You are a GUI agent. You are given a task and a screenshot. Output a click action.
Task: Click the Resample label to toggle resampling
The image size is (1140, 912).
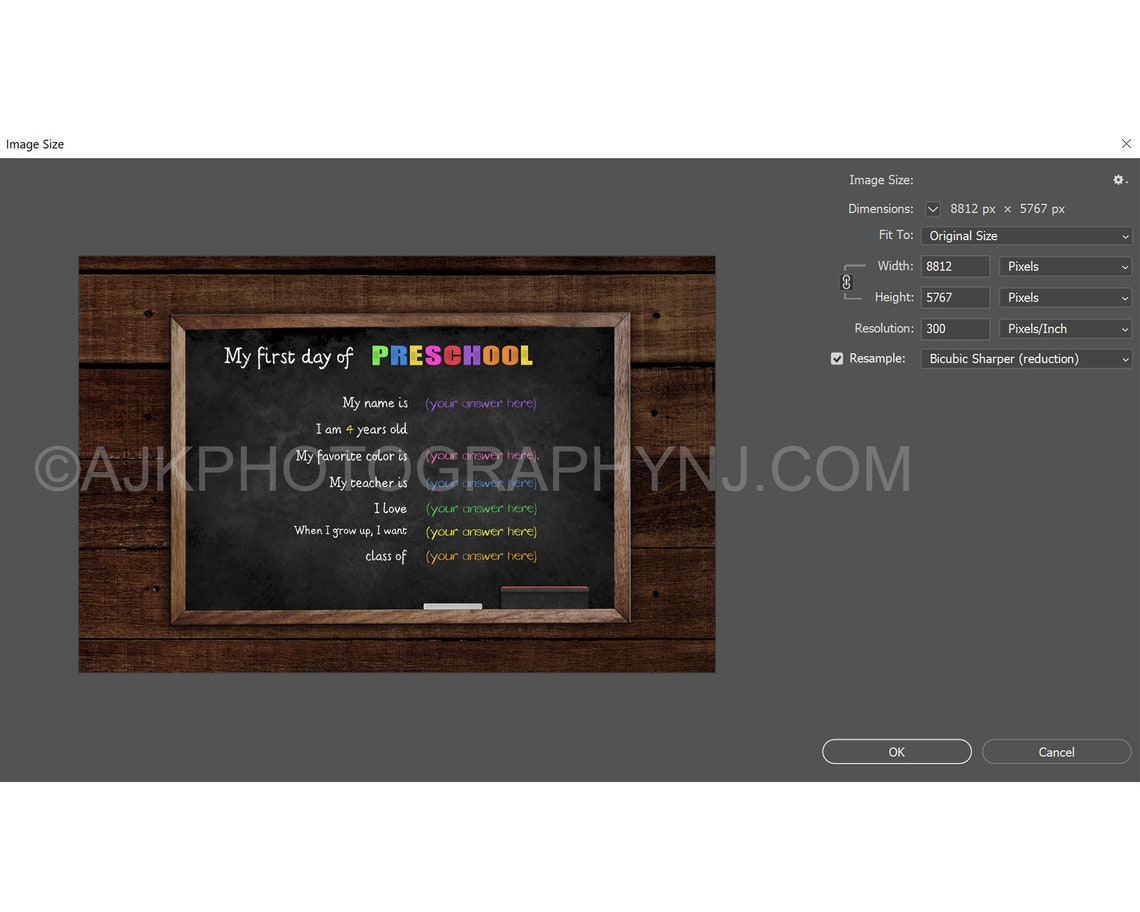tap(879, 358)
